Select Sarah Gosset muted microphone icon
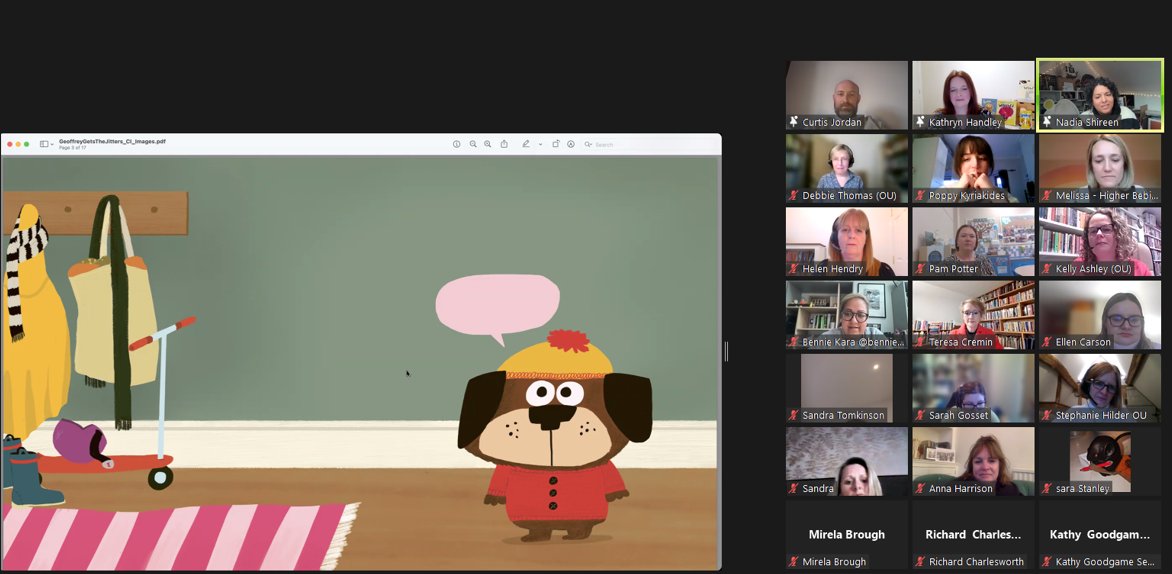Viewport: 1172px width, 574px height. point(920,415)
